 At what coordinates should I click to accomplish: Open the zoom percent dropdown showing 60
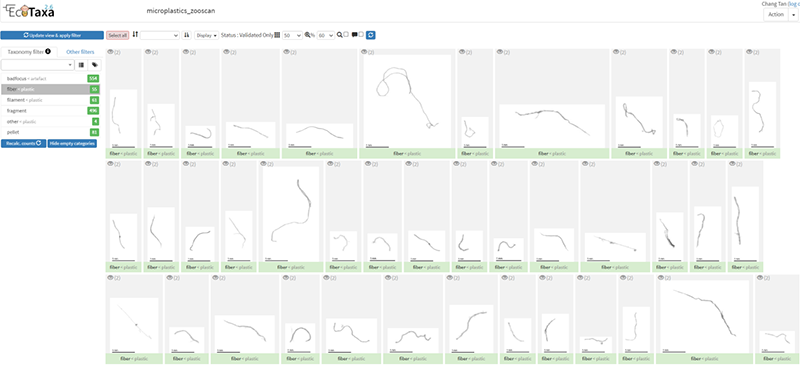(x=326, y=35)
